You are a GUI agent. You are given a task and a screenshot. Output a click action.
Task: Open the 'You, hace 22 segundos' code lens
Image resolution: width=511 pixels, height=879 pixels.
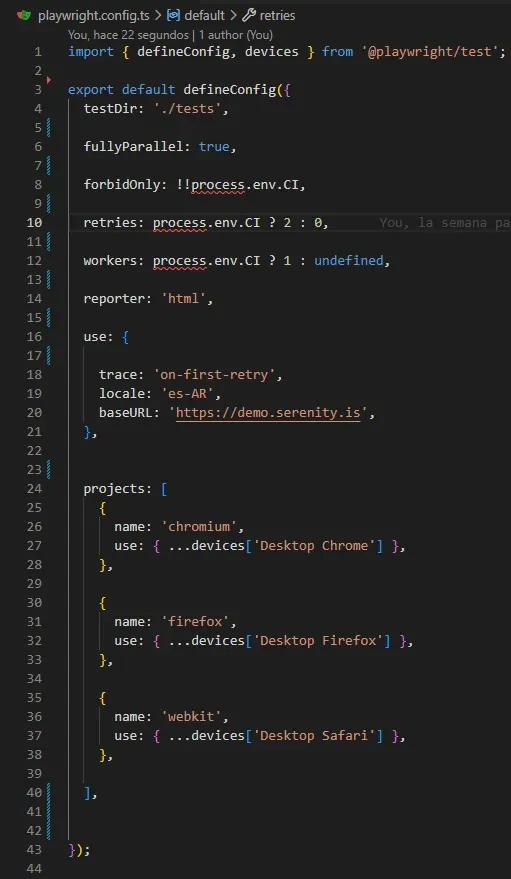(128, 35)
